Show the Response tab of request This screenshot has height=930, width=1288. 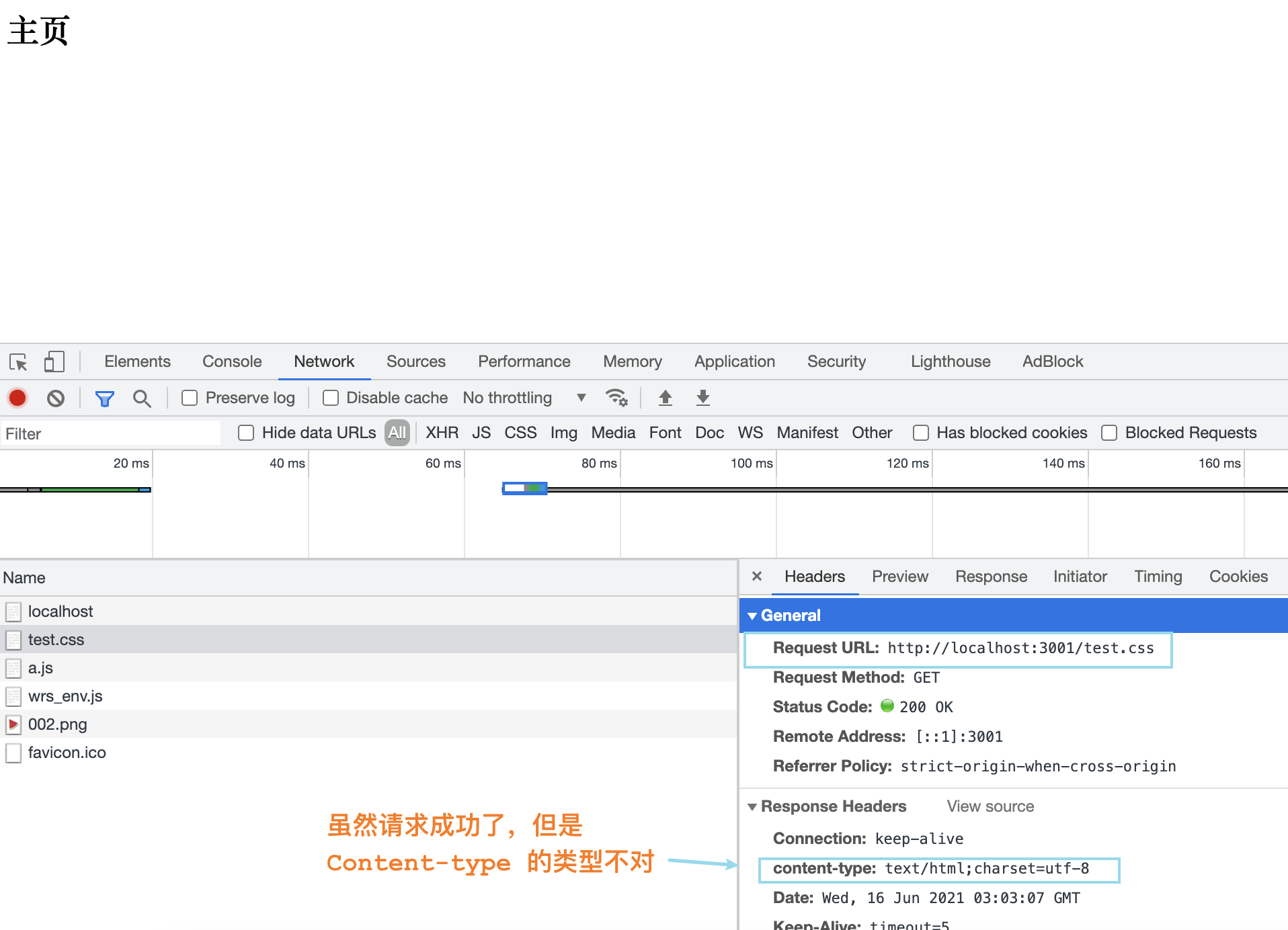click(x=991, y=577)
